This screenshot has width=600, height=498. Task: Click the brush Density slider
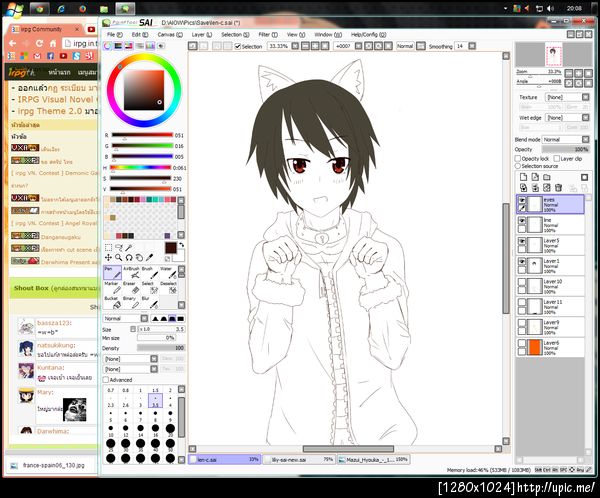[161, 348]
